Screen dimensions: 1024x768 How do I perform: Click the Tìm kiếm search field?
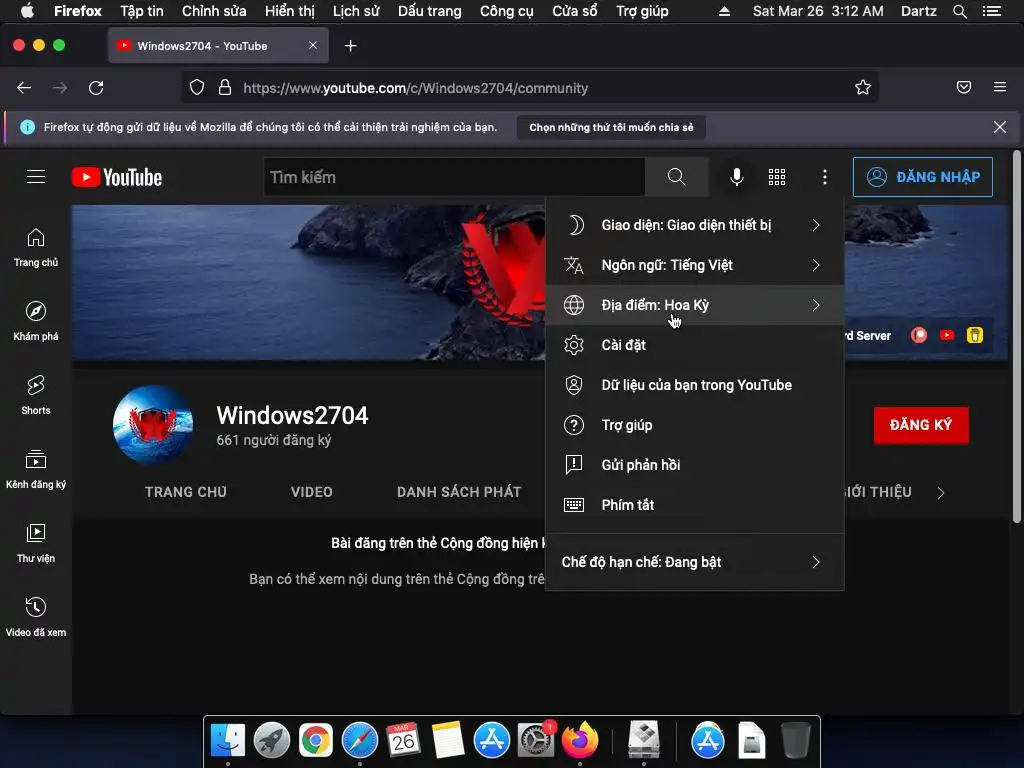tap(454, 177)
